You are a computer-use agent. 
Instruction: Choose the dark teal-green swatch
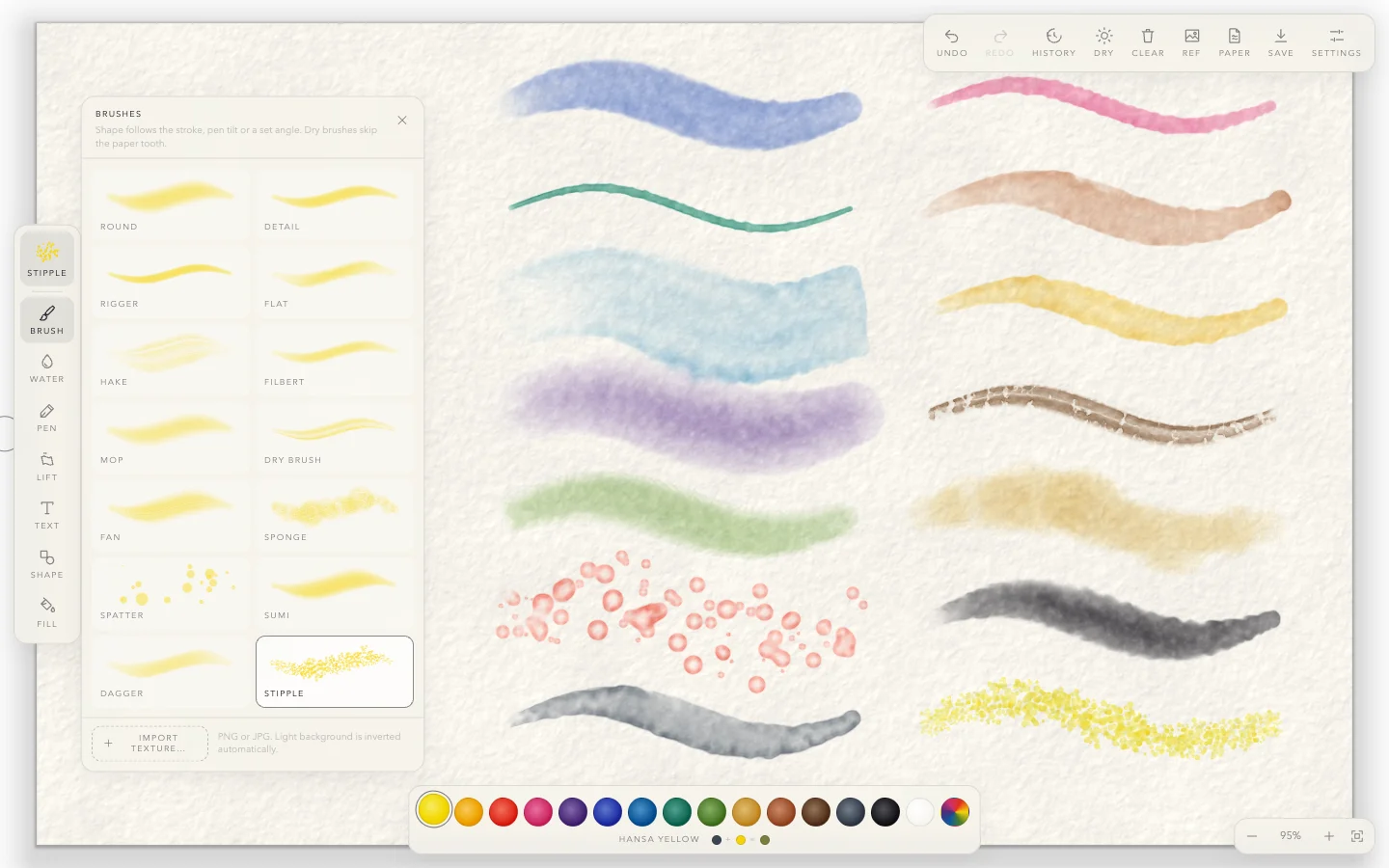click(x=677, y=812)
